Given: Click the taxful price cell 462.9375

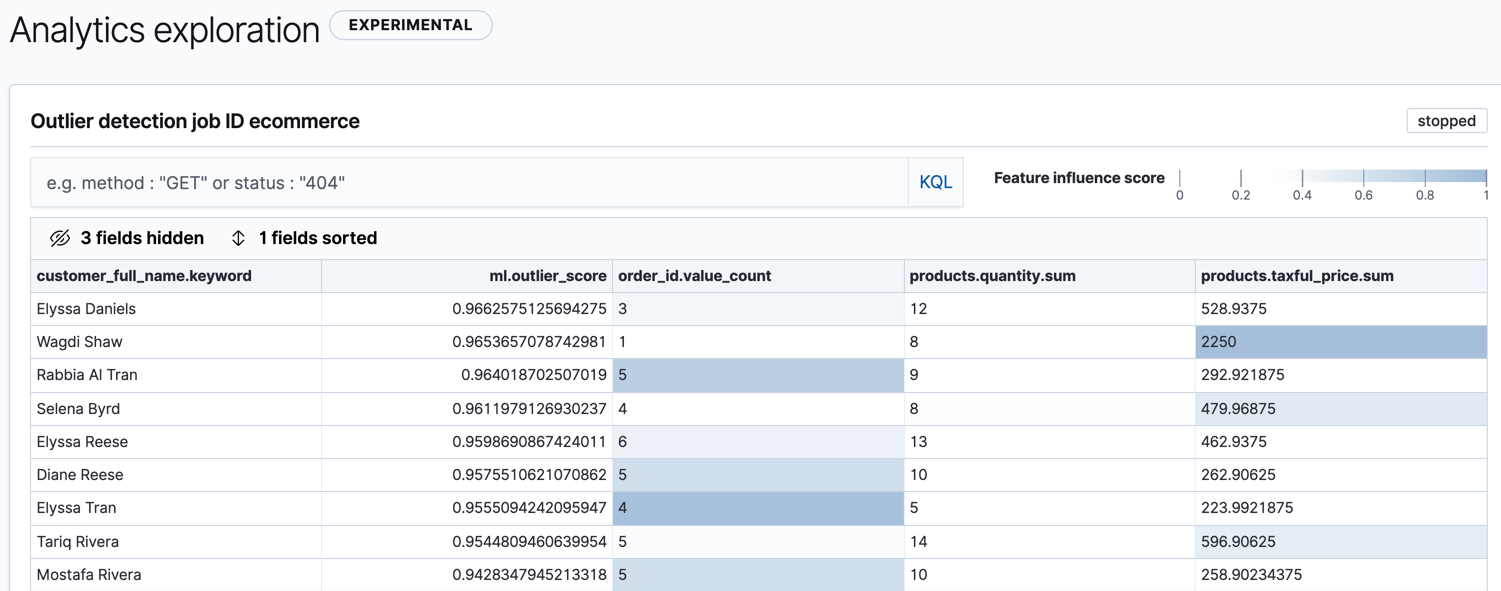Looking at the screenshot, I should pyautogui.click(x=1341, y=442).
